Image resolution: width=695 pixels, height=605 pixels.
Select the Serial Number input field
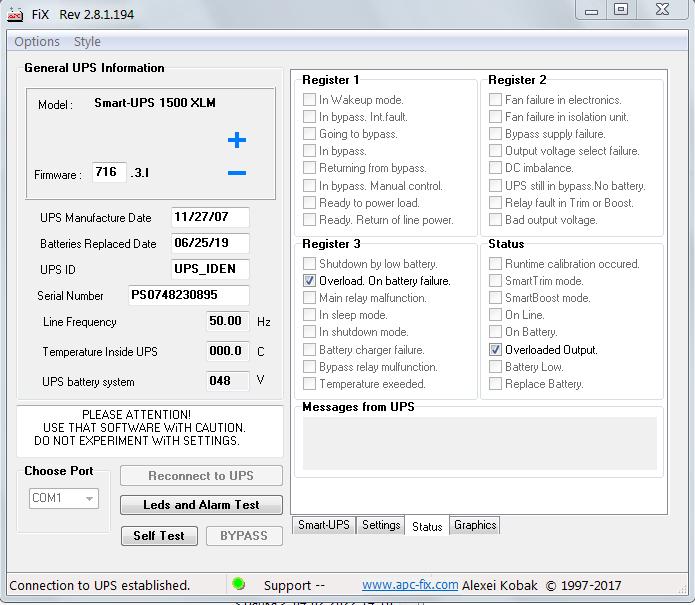[188, 295]
